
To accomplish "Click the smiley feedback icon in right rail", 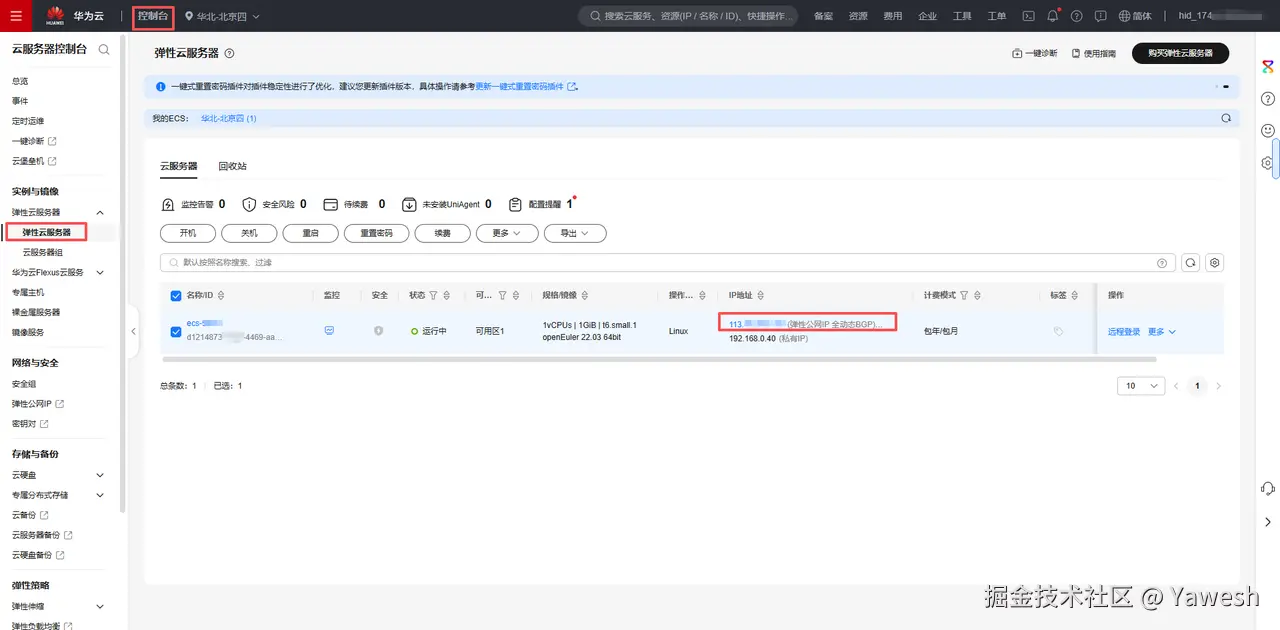I will (1267, 130).
